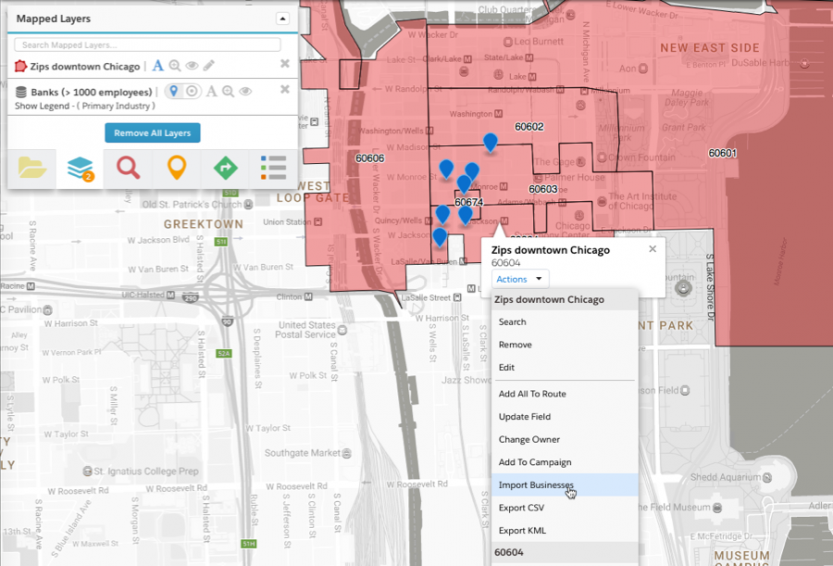Click the Union Station transit marker
Screen dimensions: 833x566
[318, 222]
